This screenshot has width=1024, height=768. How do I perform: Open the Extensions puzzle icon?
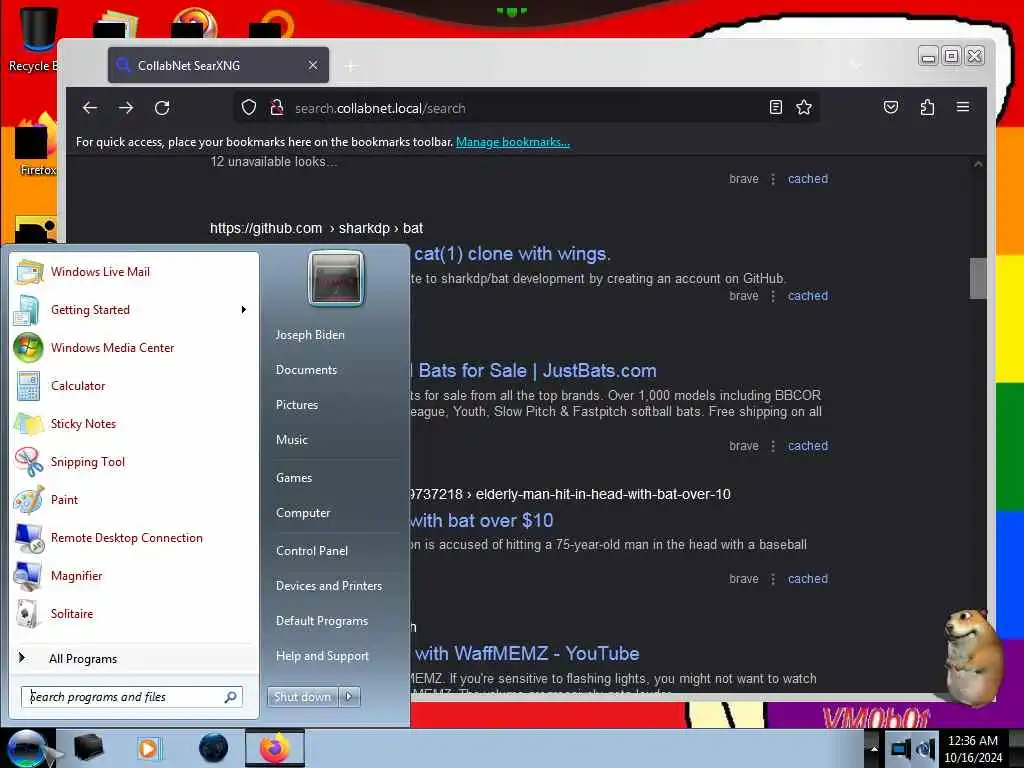tap(927, 108)
